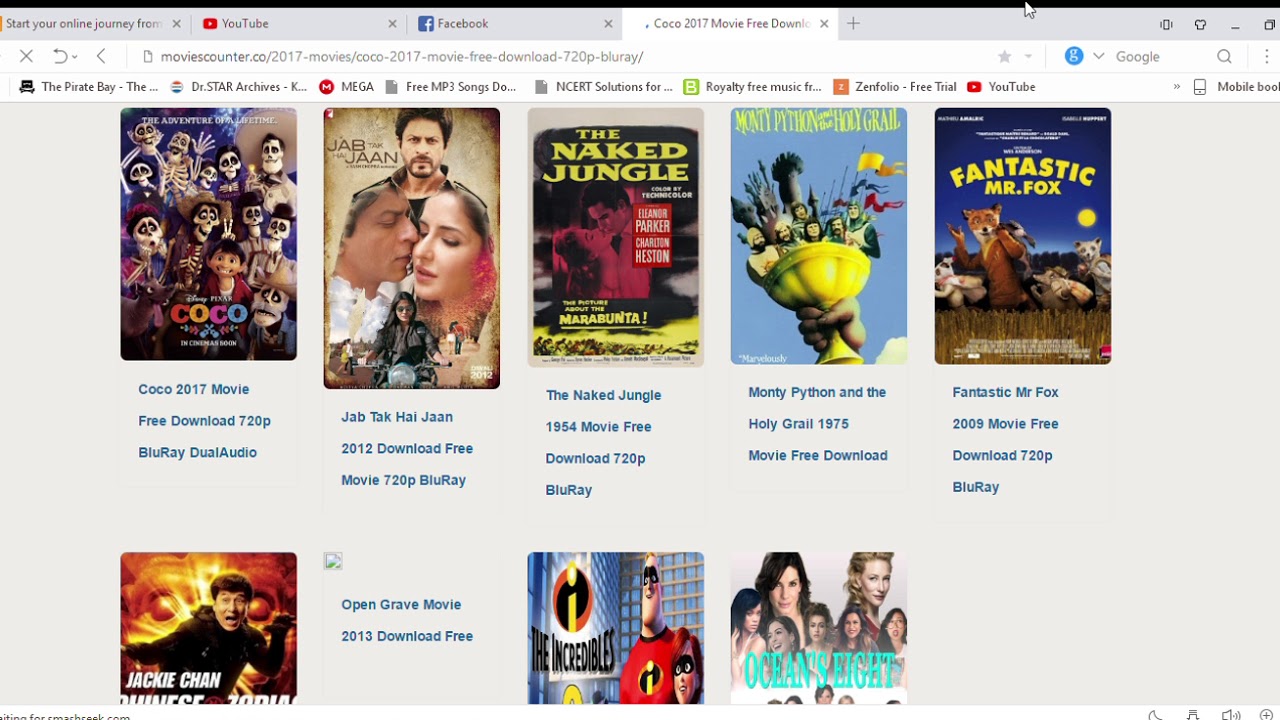Open YouTube bookmark in bookmarks bar

pyautogui.click(x=1001, y=87)
